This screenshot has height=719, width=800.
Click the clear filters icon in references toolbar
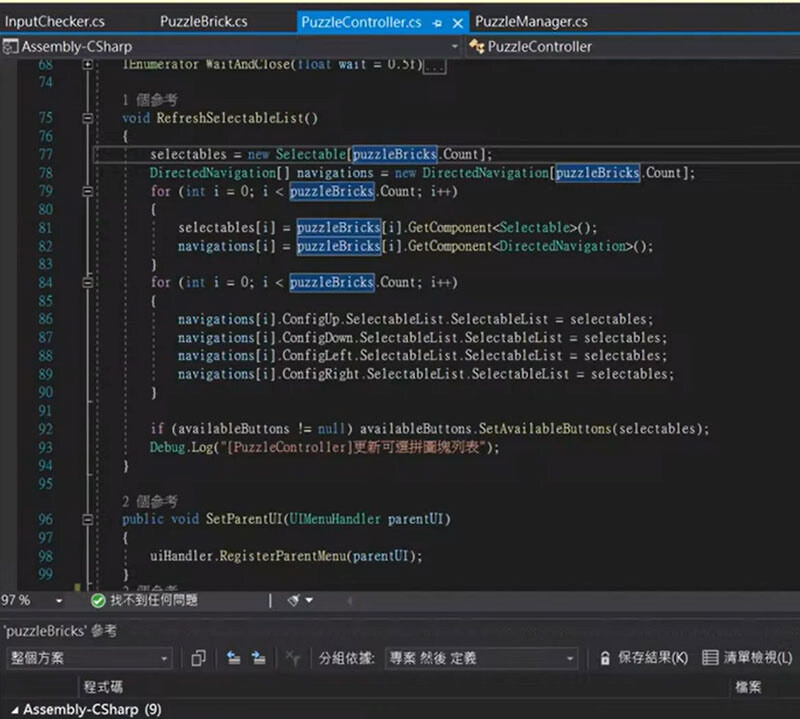[x=292, y=658]
